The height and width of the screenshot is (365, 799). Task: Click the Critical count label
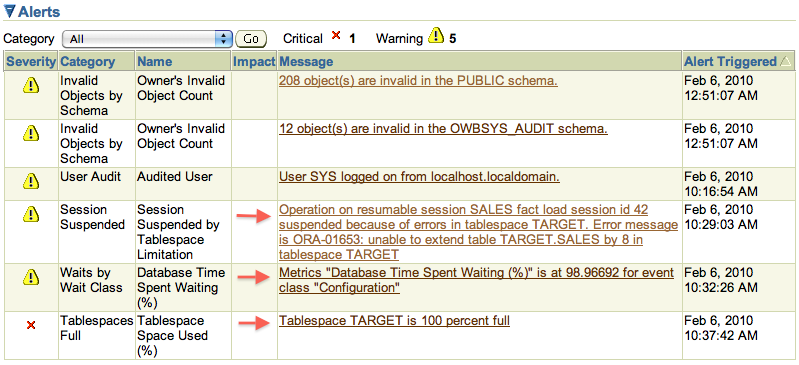303,39
